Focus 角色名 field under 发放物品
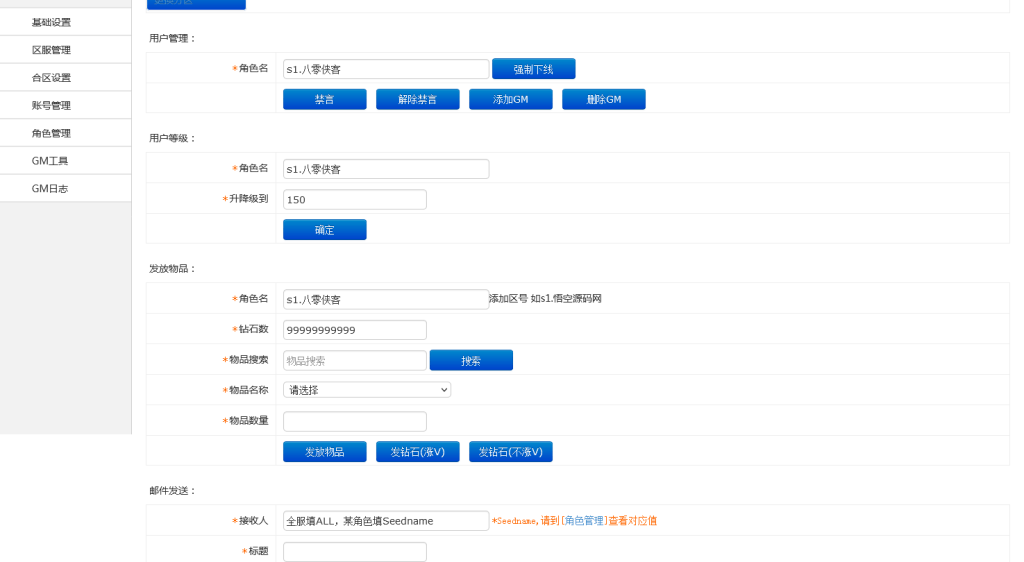 (386, 300)
